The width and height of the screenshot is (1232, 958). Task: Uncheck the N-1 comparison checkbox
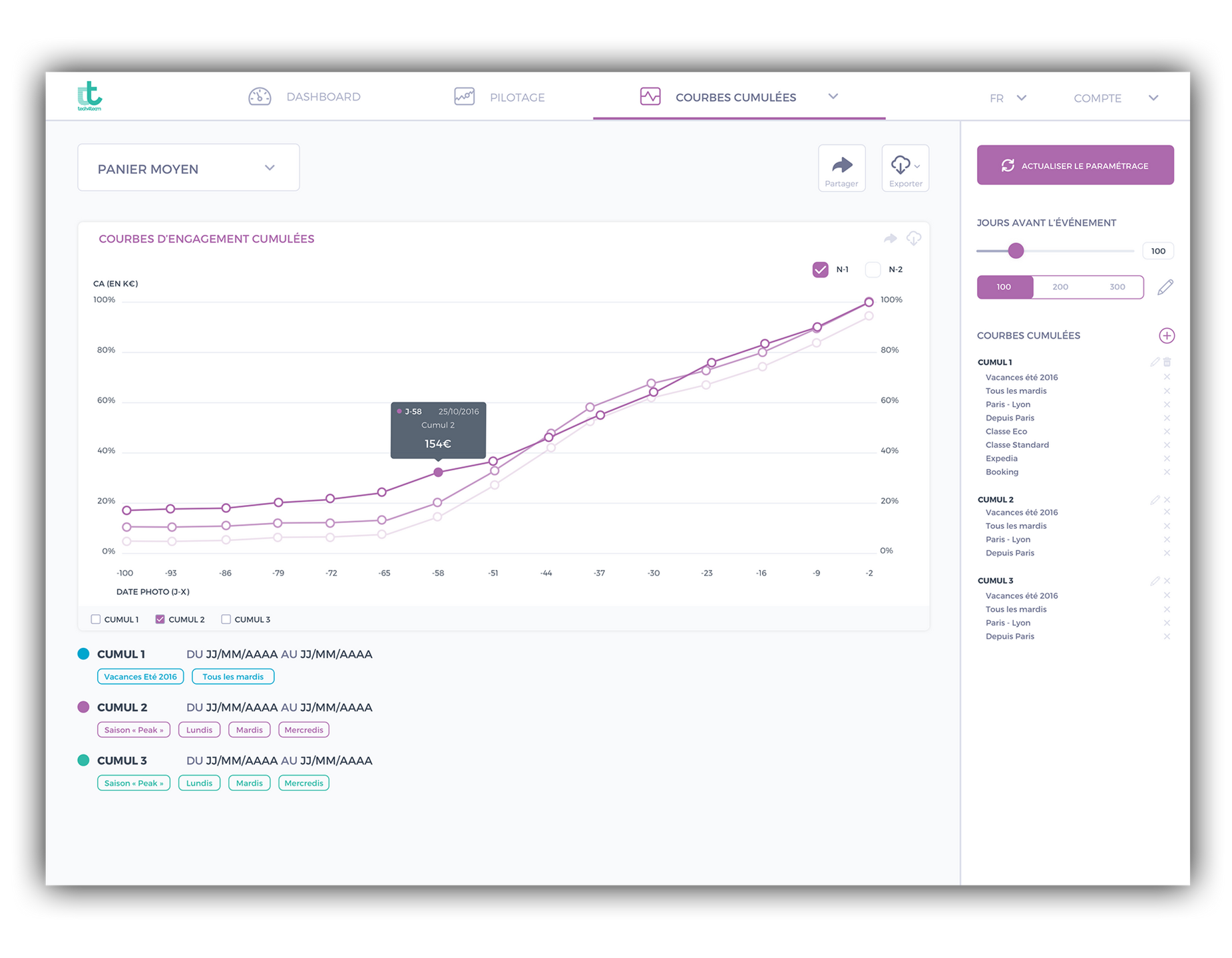820,269
